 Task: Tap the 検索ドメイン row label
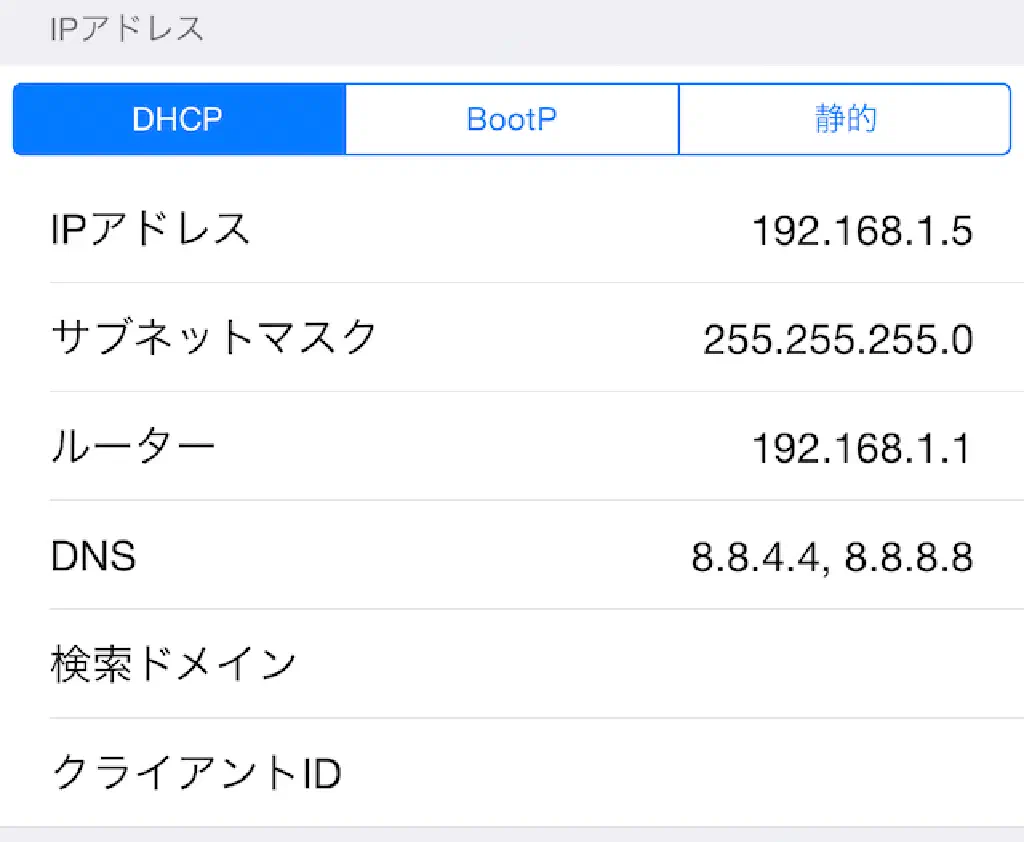pos(173,664)
